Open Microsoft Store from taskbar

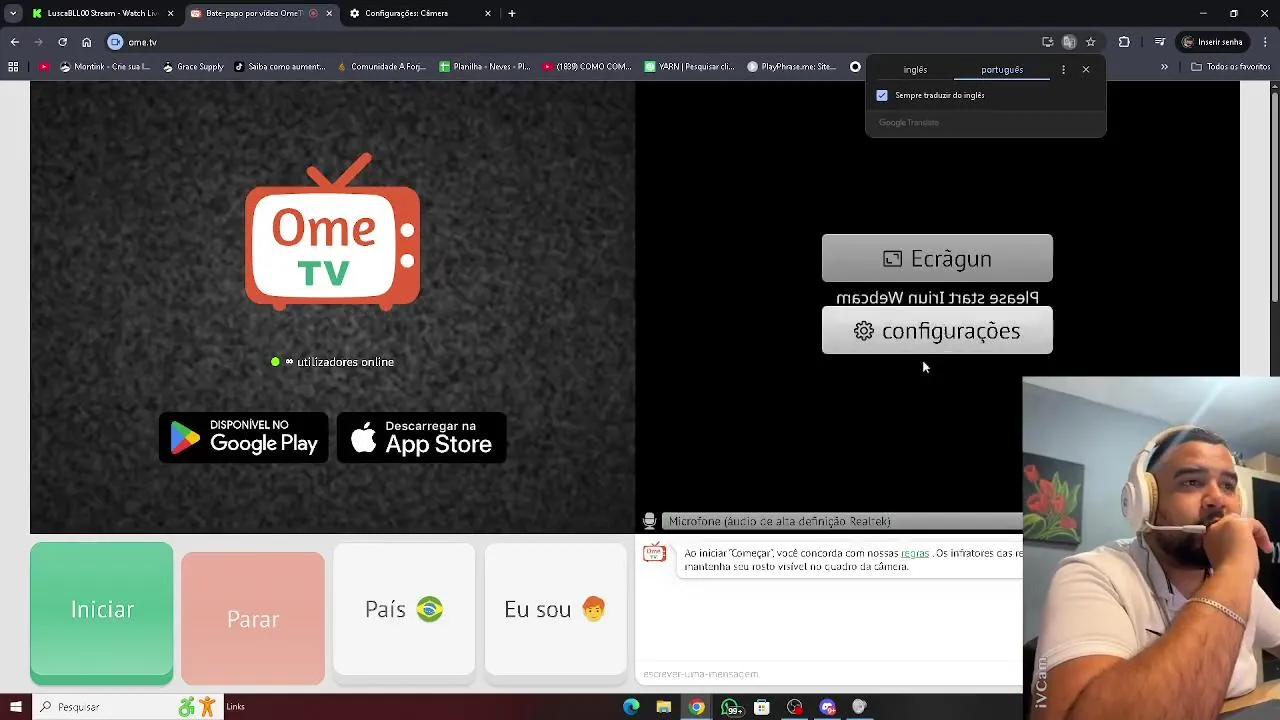762,707
